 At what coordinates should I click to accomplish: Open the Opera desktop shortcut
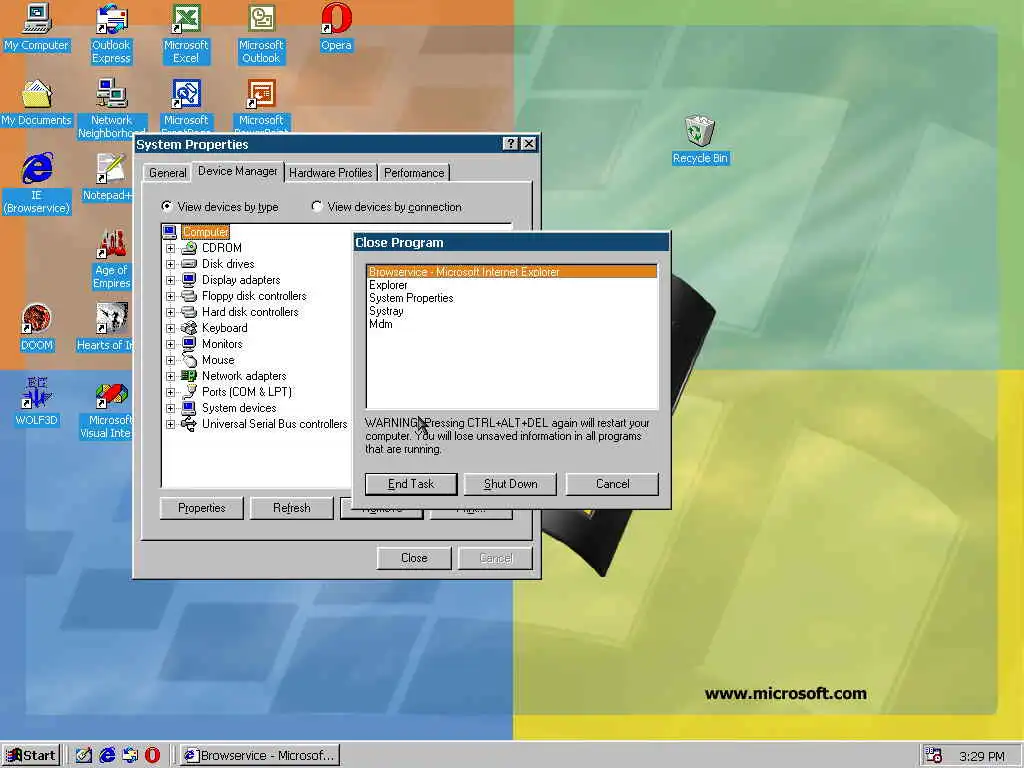[x=336, y=27]
